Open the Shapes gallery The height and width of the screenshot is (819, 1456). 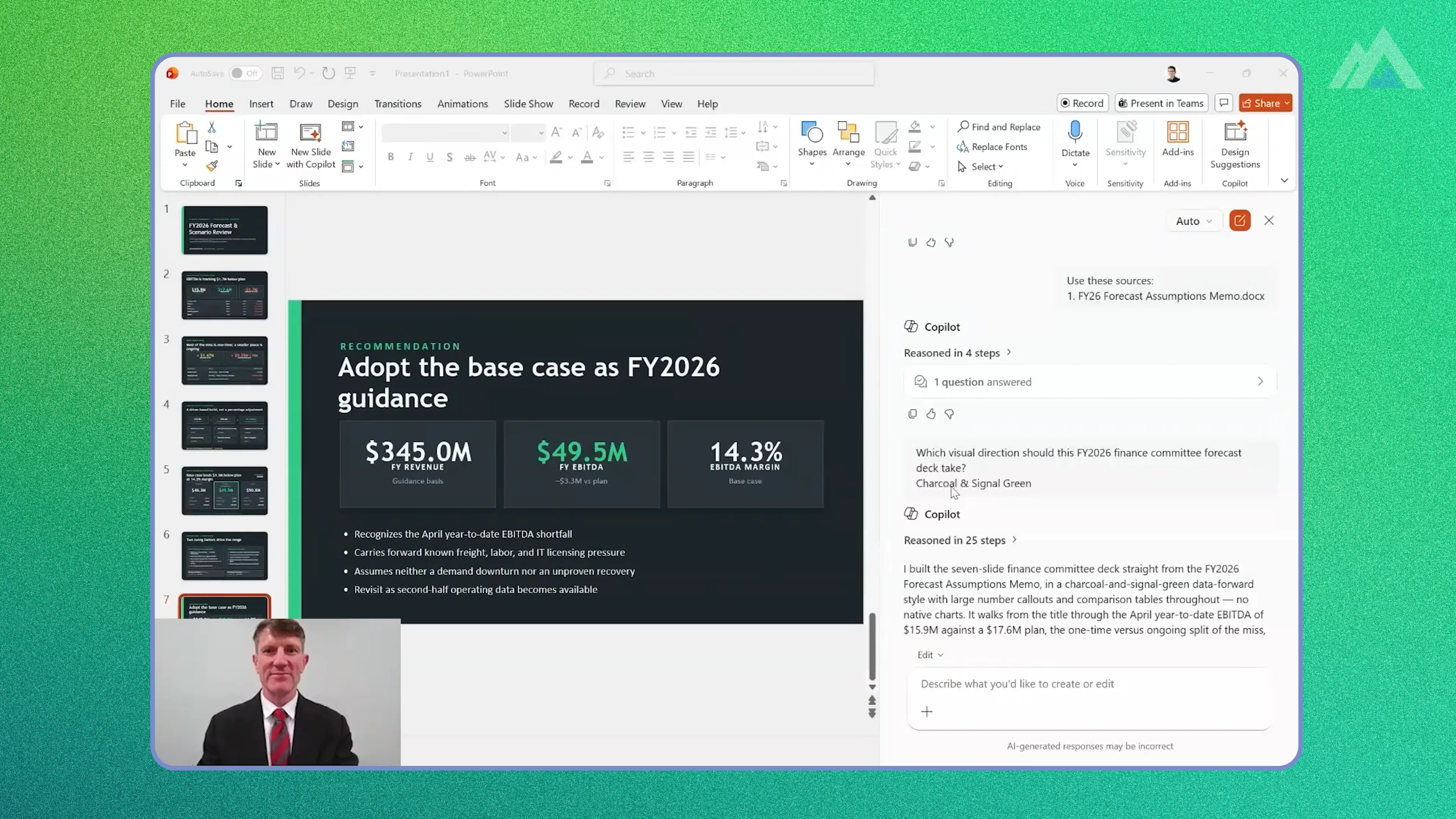coord(812,144)
